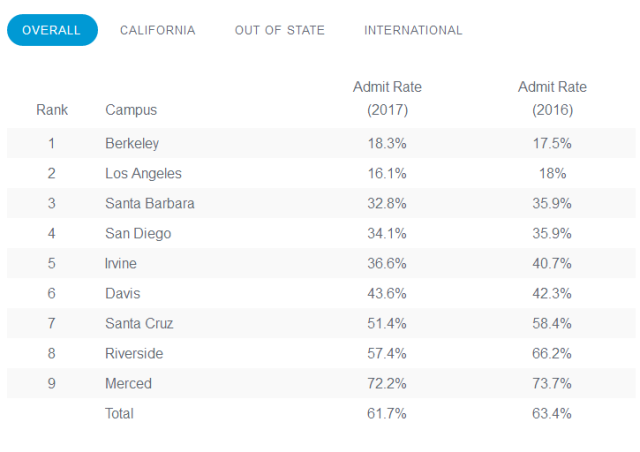Click the Davis campus name
The width and height of the screenshot is (640, 452).
pyautogui.click(x=123, y=293)
